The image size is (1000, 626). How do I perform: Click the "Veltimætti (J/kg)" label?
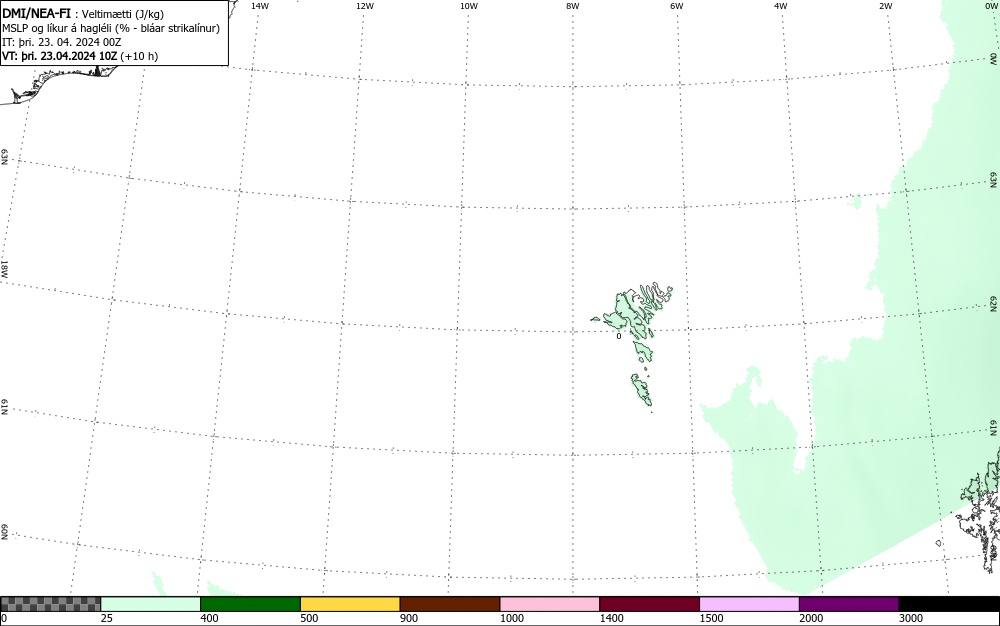[123, 14]
